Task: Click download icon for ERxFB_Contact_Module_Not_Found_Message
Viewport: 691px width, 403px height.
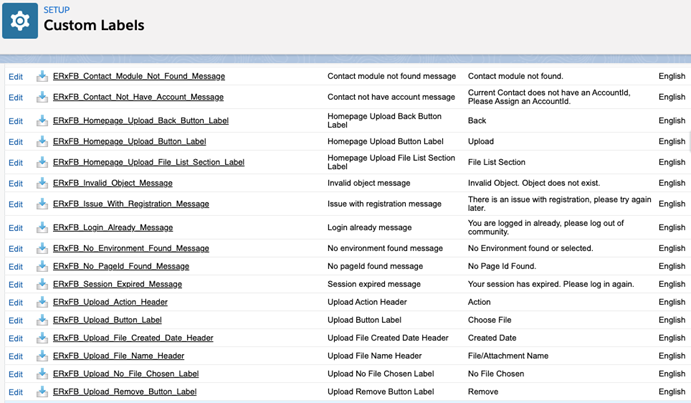Action: click(x=42, y=76)
